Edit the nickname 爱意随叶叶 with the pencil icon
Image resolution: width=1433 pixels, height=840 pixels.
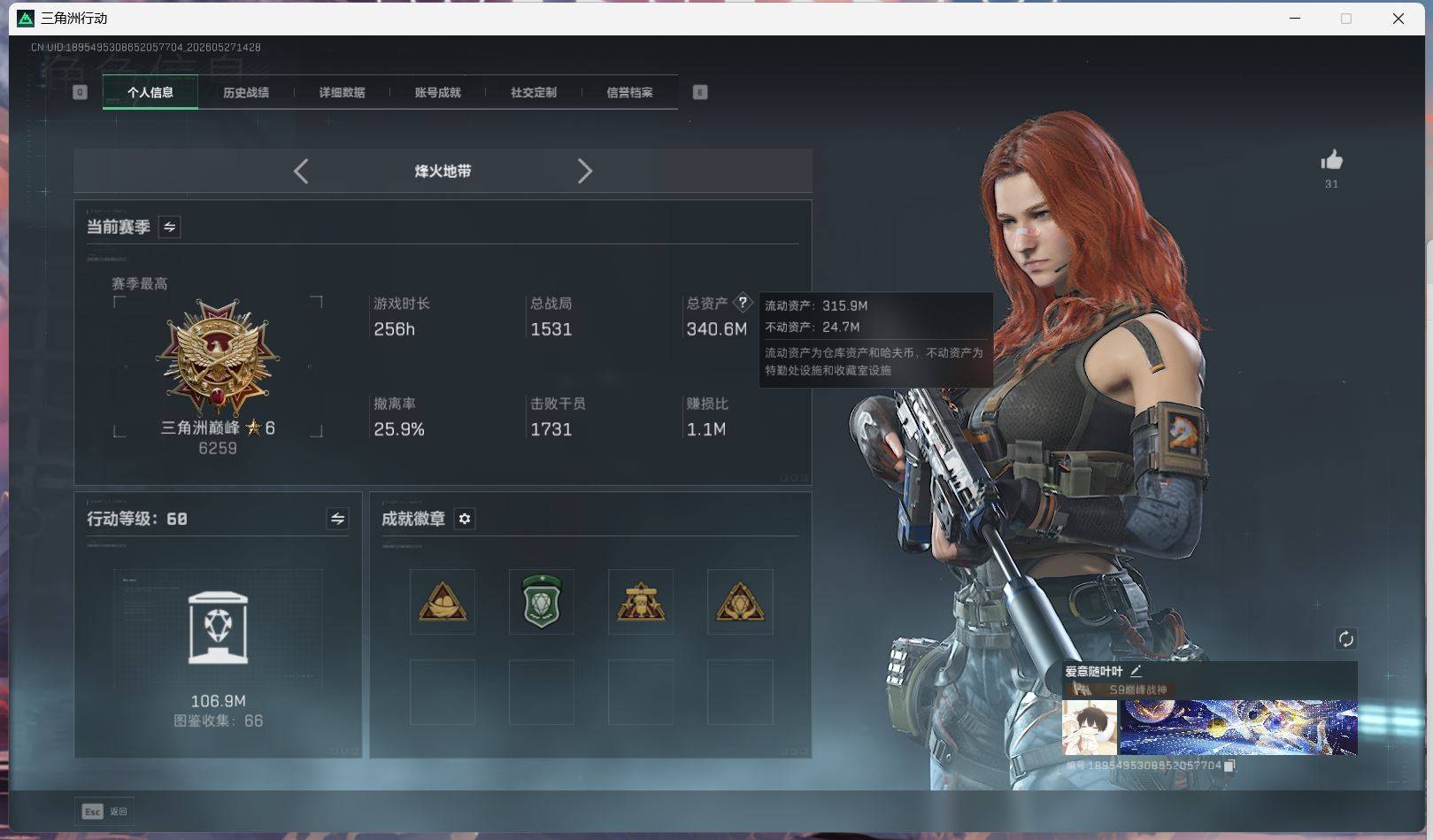click(1136, 671)
